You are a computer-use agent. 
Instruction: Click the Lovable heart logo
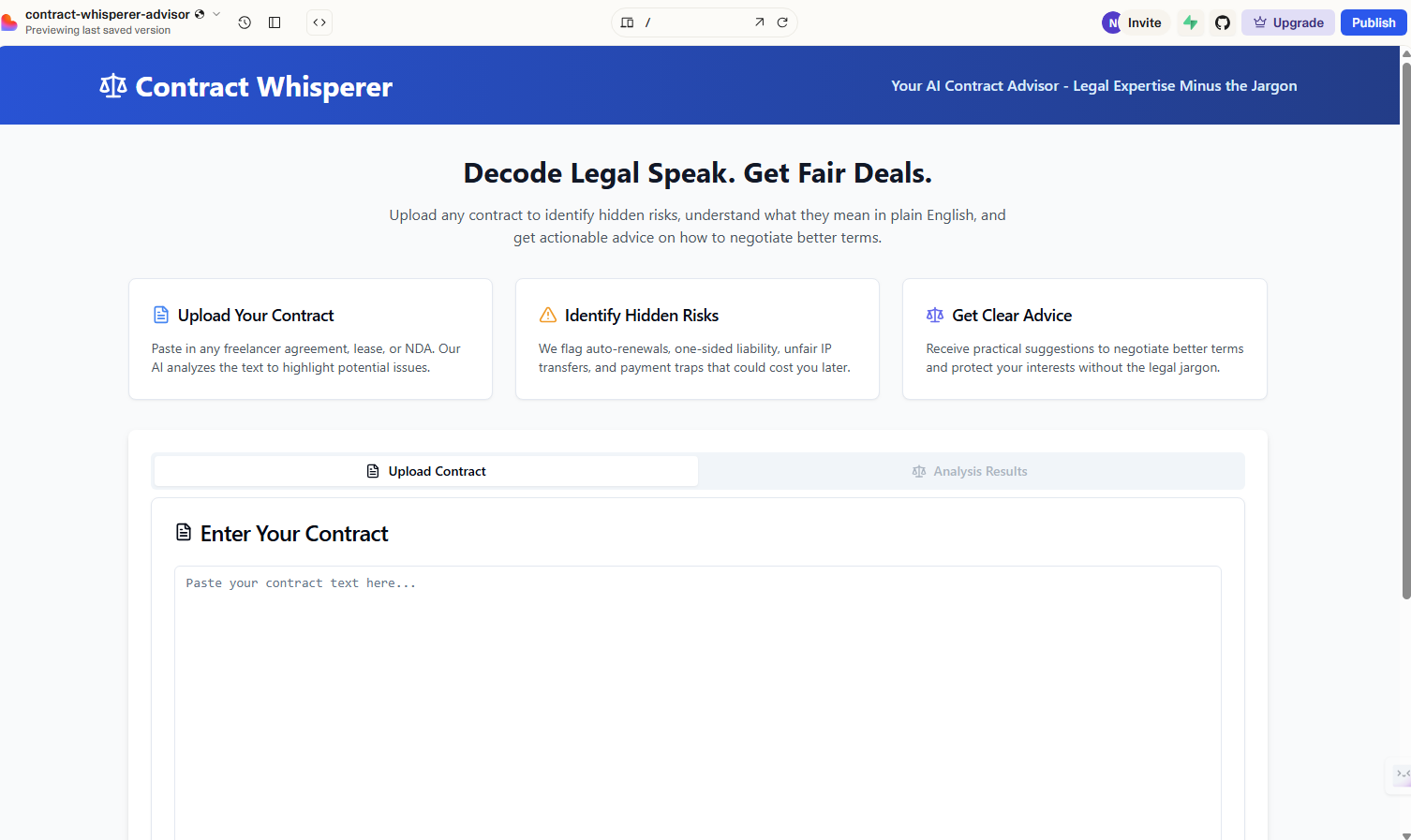9,22
